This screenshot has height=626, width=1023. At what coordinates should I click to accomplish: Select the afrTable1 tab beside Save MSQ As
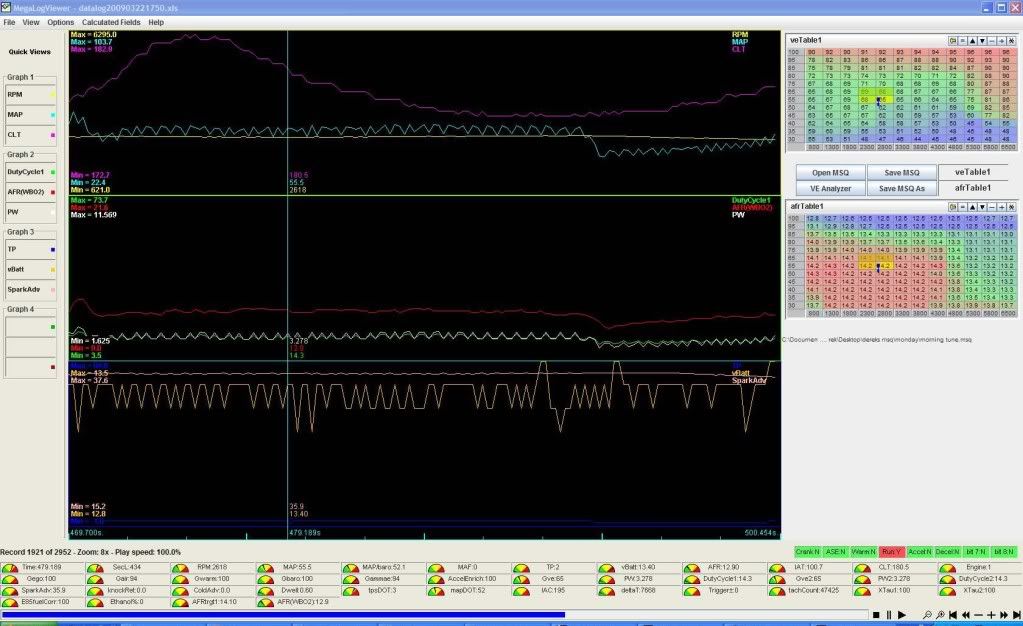click(x=972, y=188)
